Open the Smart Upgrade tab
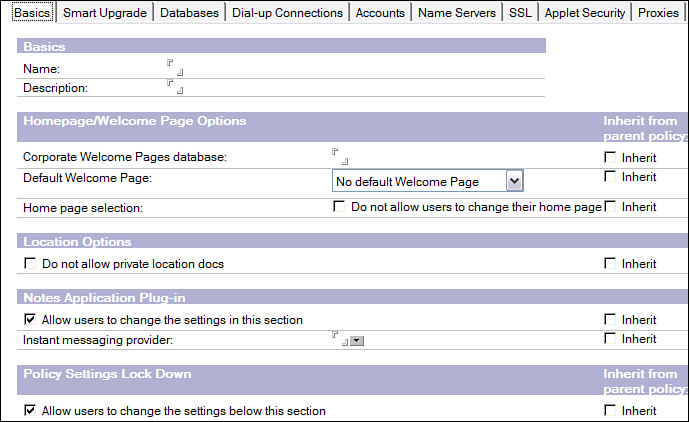Screen dimensions: 689x422 pos(105,13)
